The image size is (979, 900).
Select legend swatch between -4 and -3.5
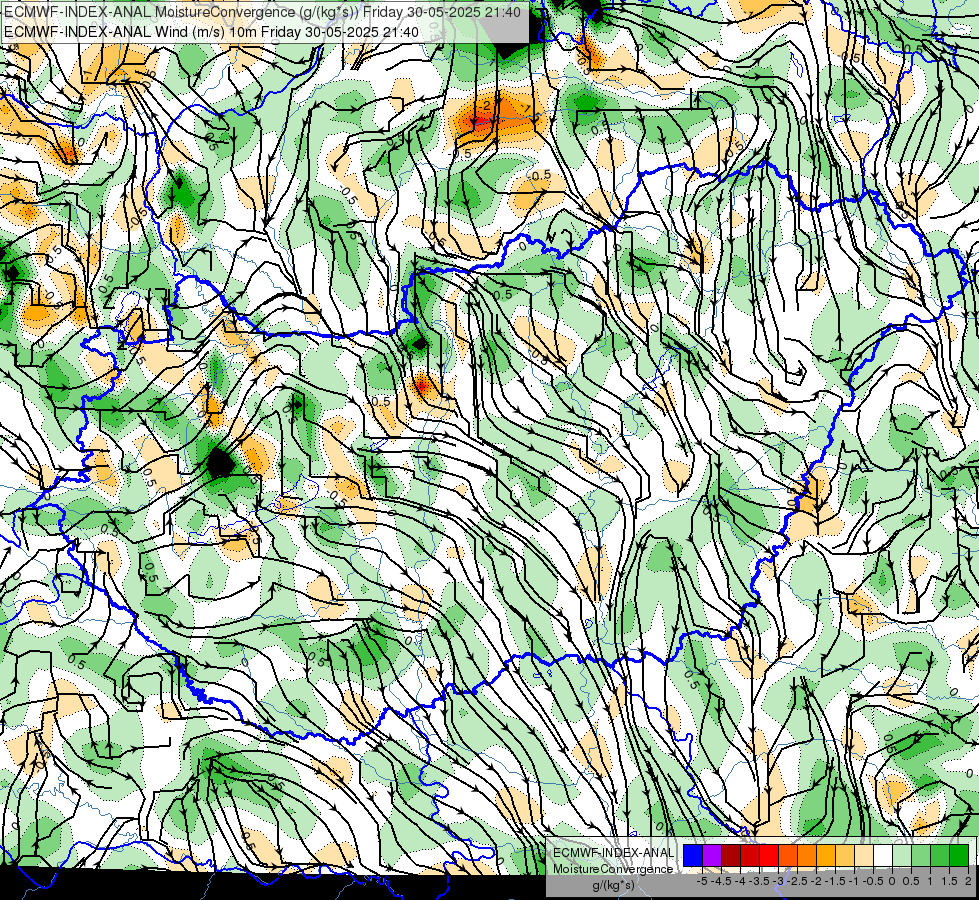[x=750, y=856]
